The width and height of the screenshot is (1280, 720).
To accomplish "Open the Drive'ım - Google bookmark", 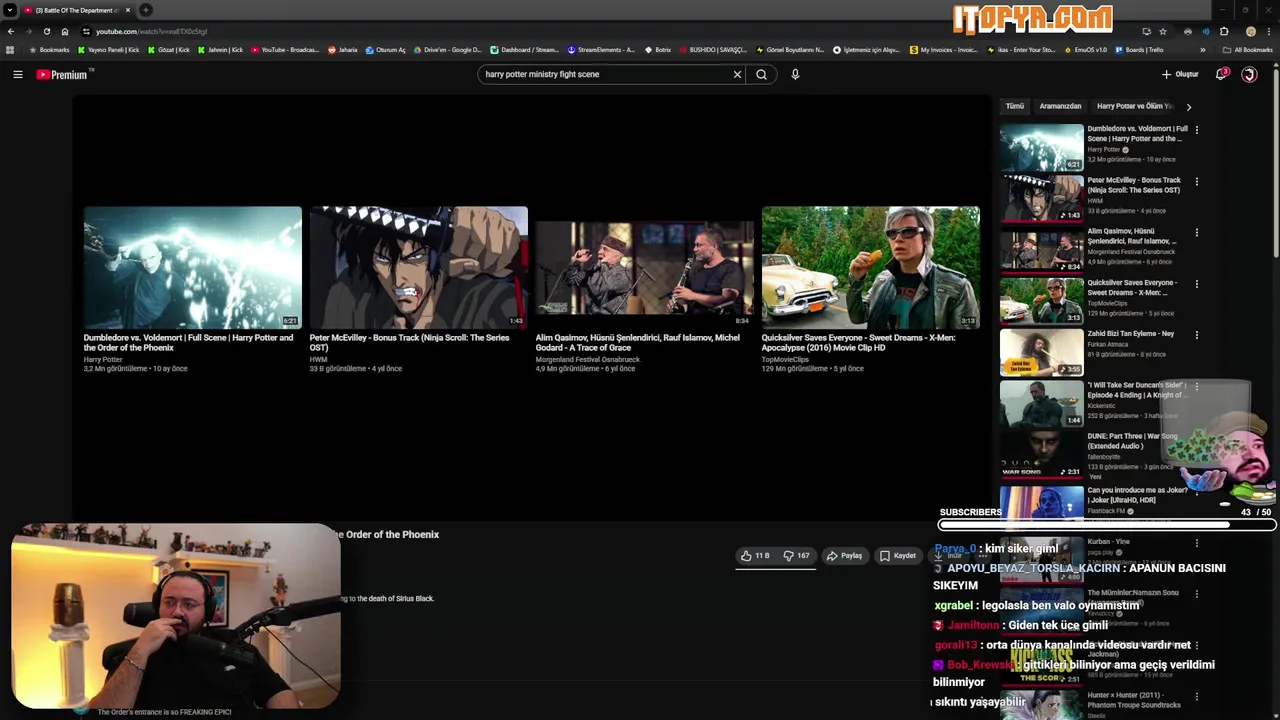I will (x=447, y=49).
